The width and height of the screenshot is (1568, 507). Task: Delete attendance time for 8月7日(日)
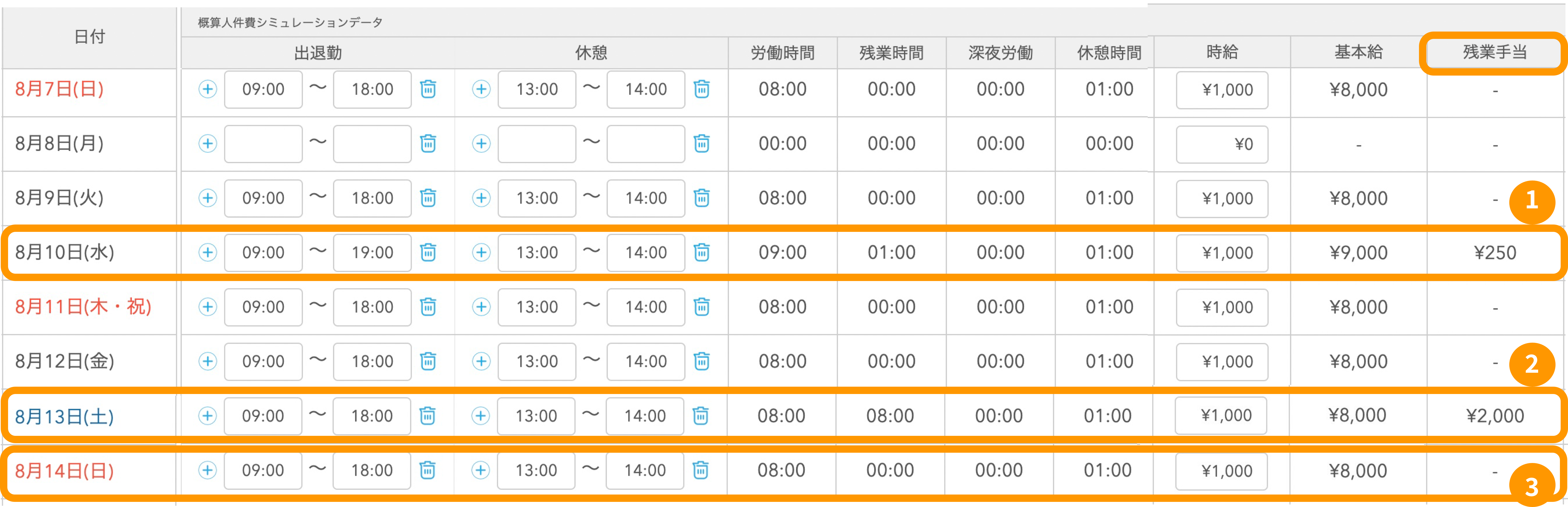click(x=428, y=90)
